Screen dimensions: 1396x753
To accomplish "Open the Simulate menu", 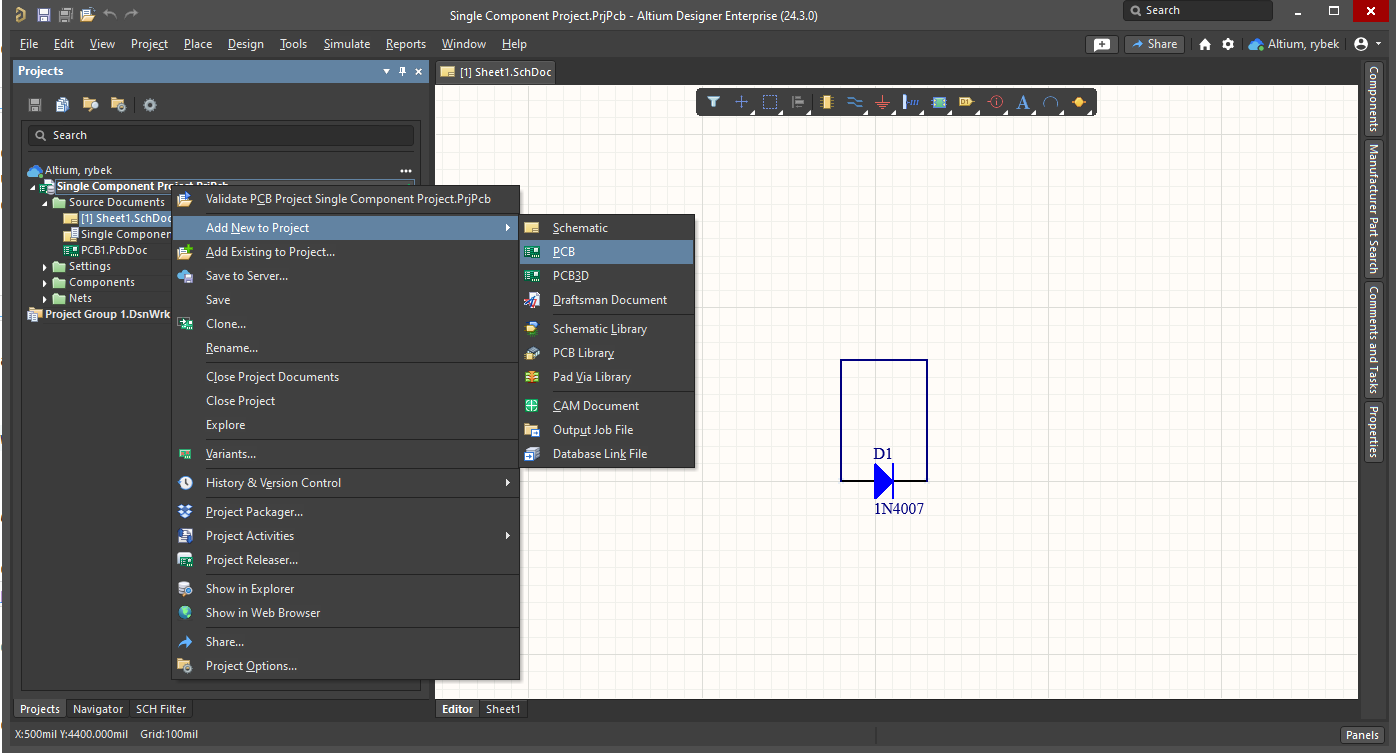I will point(346,44).
